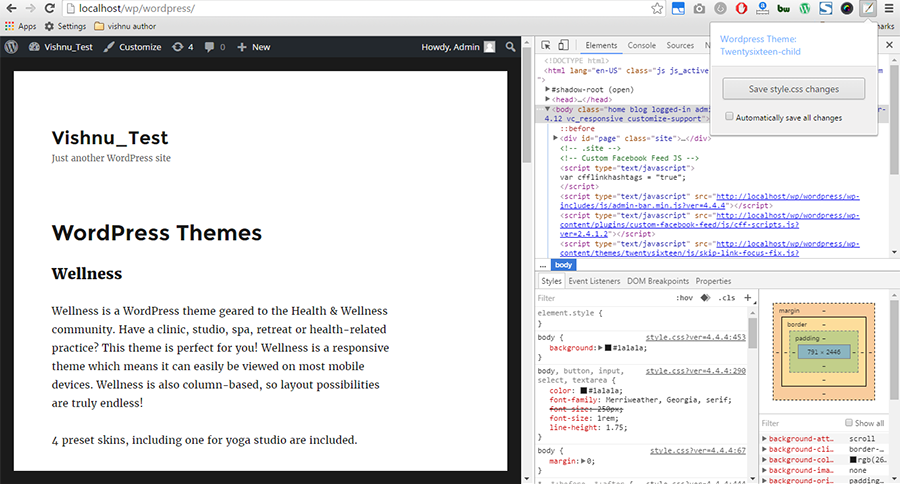Reload the current page
The image size is (900, 484).
pos(49,9)
